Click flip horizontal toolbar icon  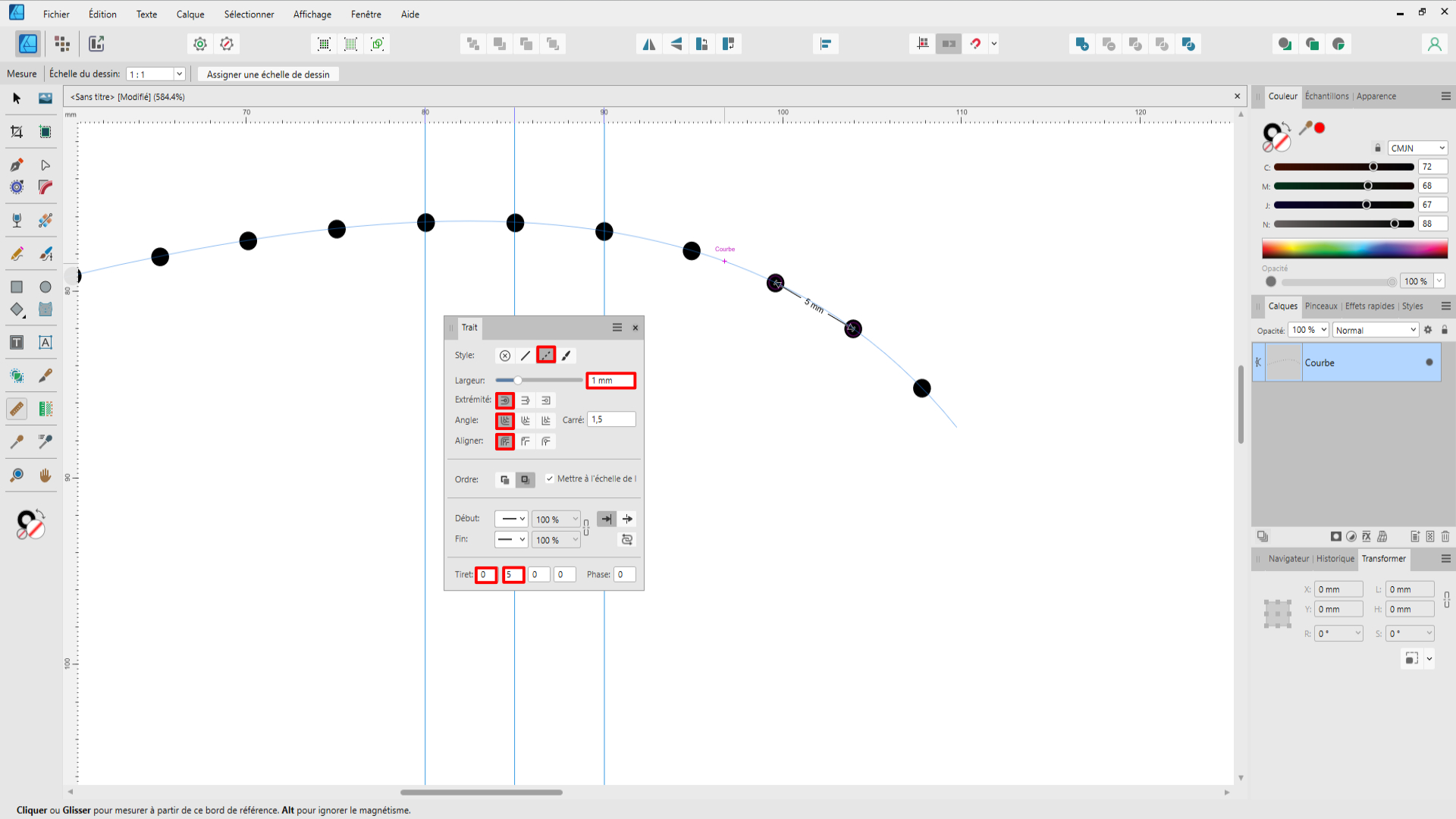click(x=649, y=44)
